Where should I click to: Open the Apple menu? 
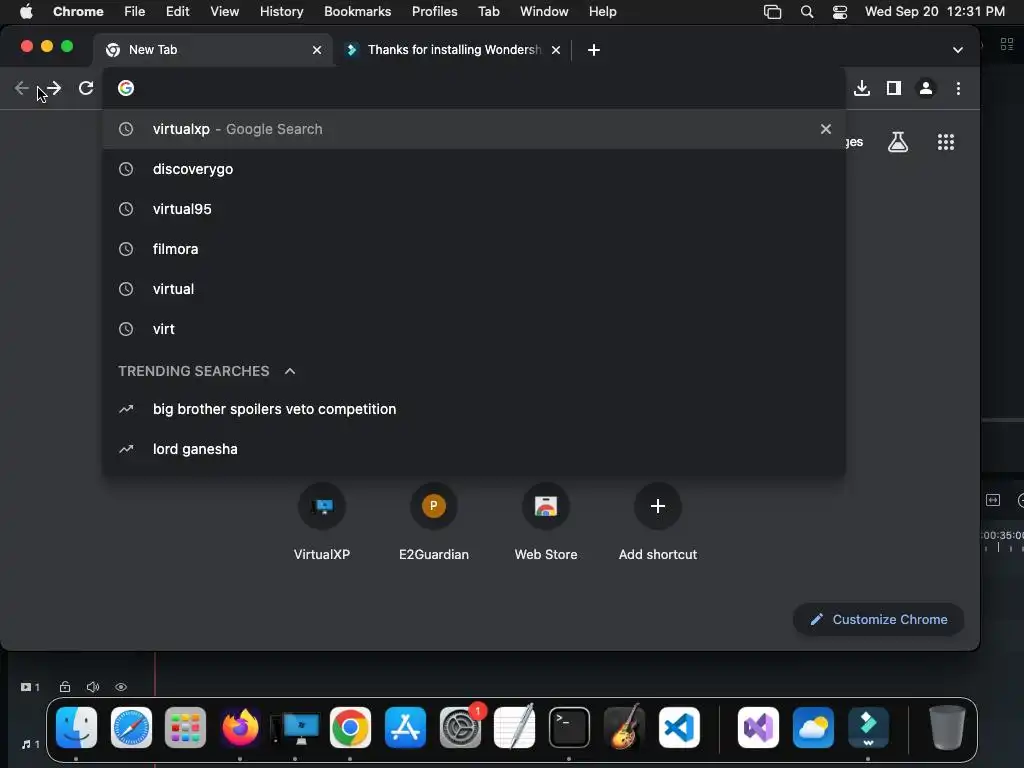pos(26,12)
